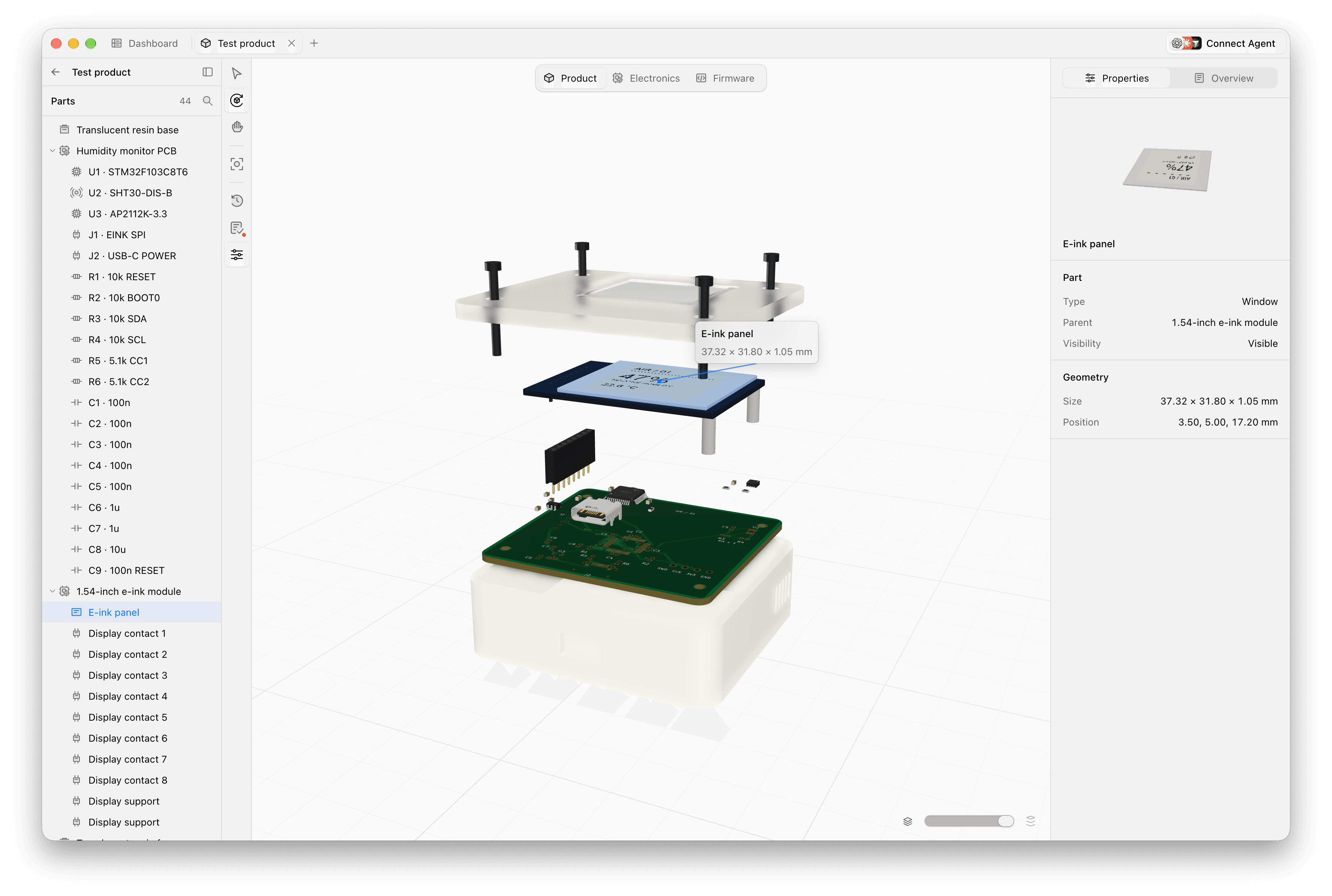This screenshot has width=1332, height=896.
Task: Go back using the left arrow
Action: pyautogui.click(x=55, y=72)
